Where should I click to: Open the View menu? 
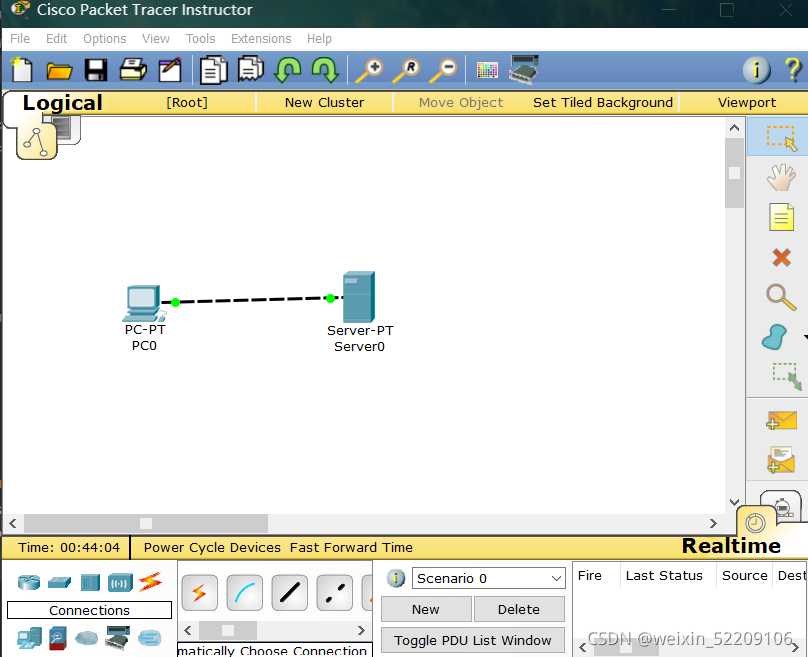(156, 39)
